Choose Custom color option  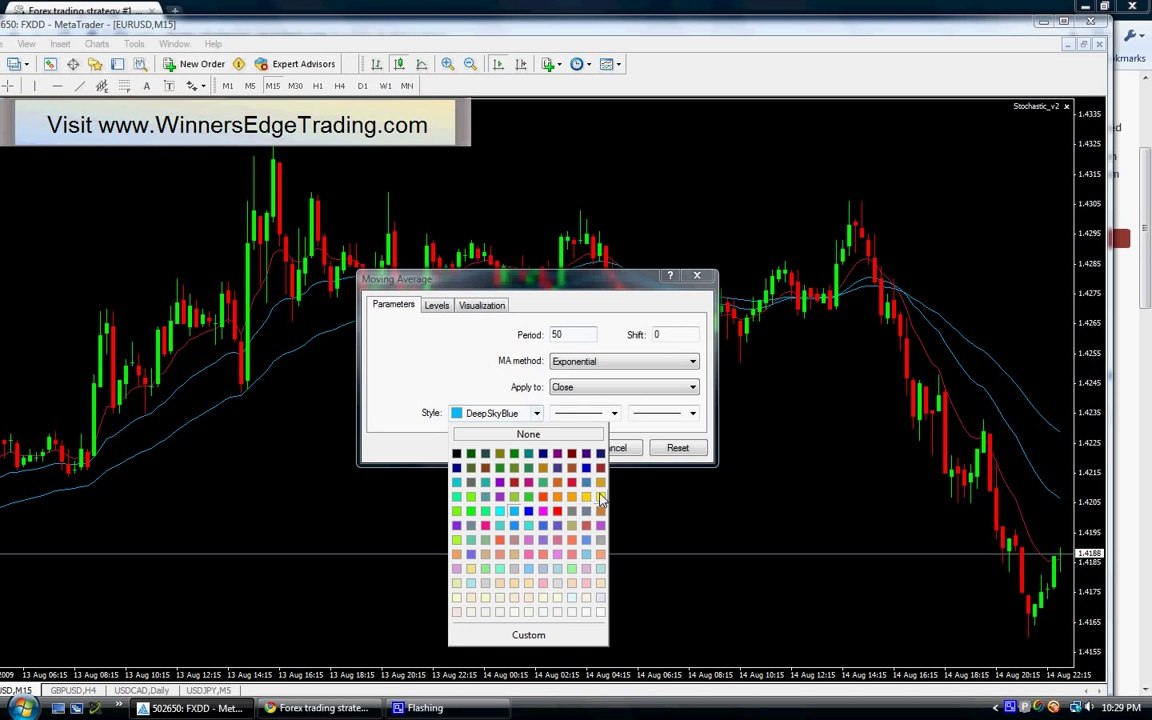point(528,635)
